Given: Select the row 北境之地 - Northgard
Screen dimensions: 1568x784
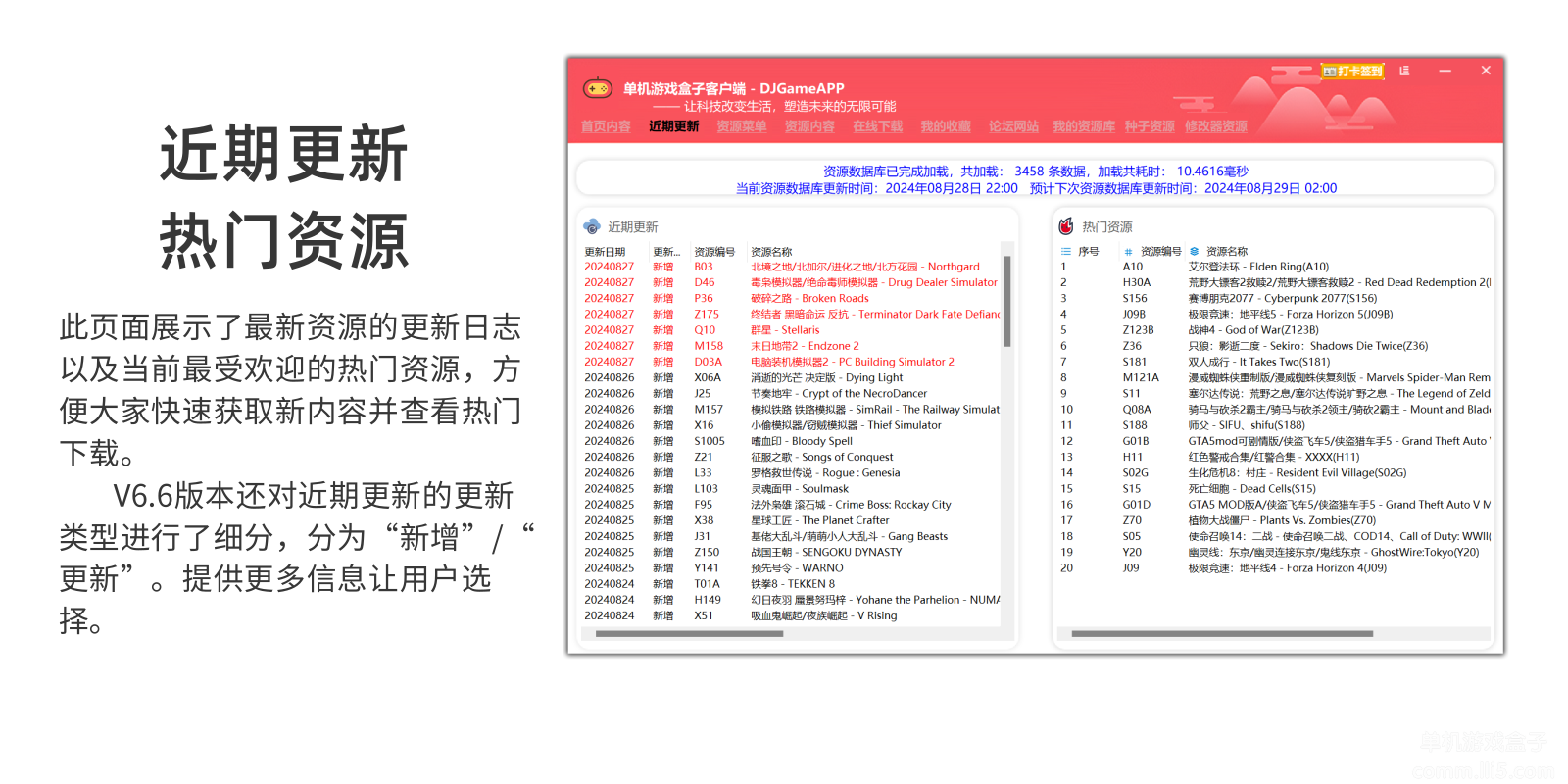Looking at the screenshot, I should pos(792,267).
